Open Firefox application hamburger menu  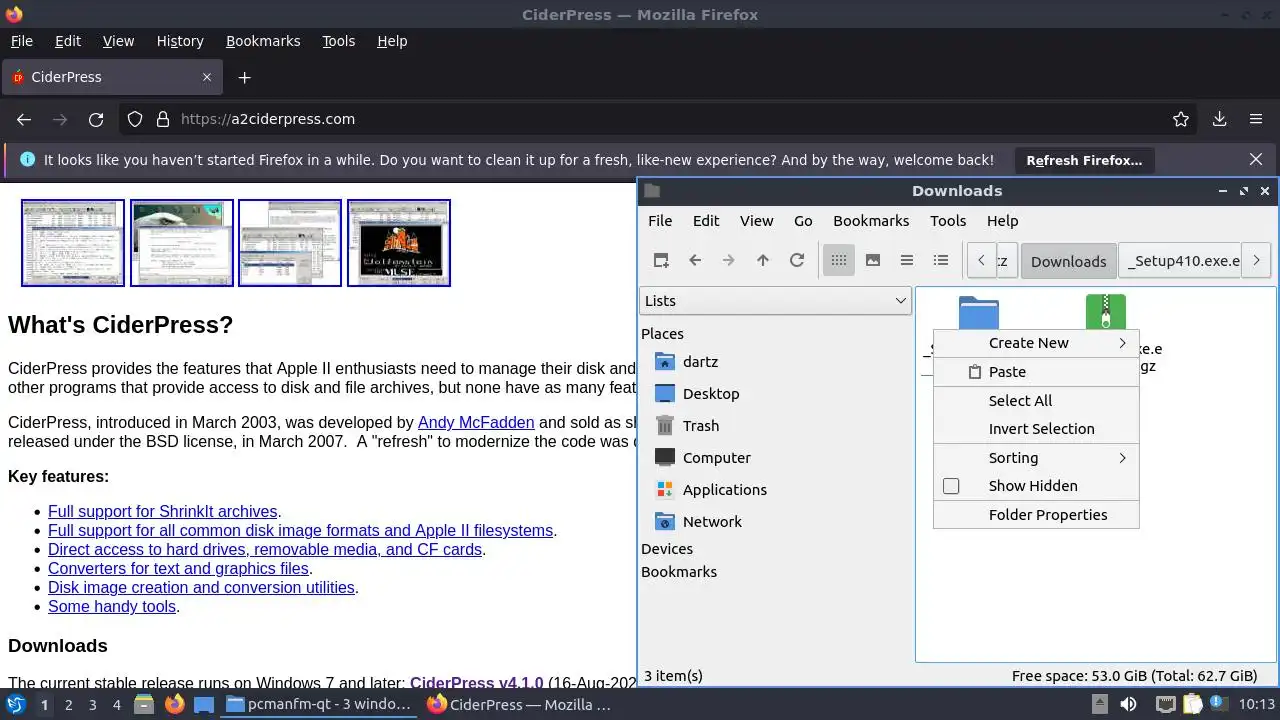pos(1256,119)
